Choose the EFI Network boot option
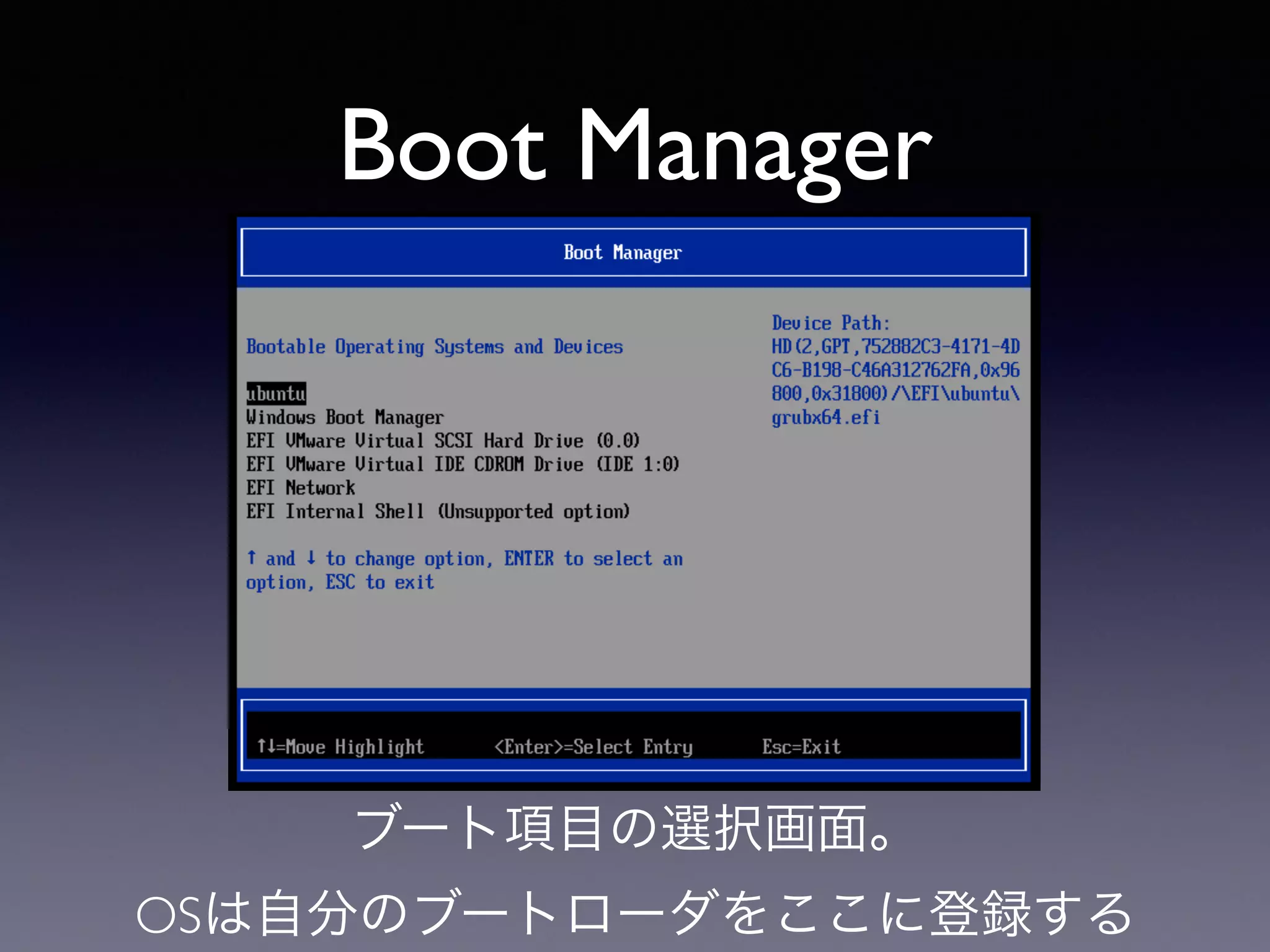The width and height of the screenshot is (1270, 952). 301,488
